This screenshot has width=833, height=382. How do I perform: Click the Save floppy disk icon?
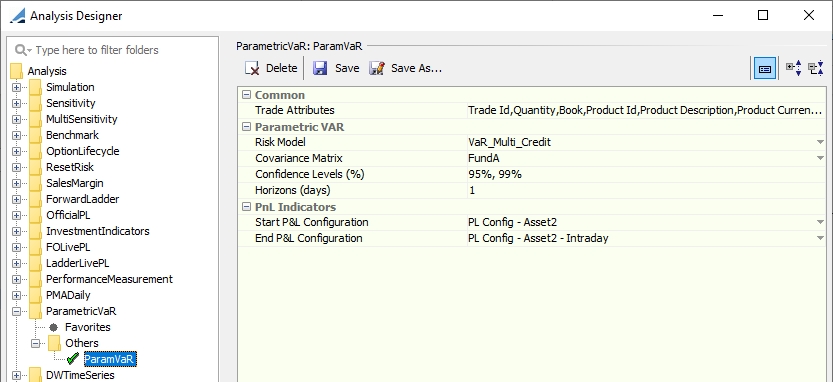[320, 69]
